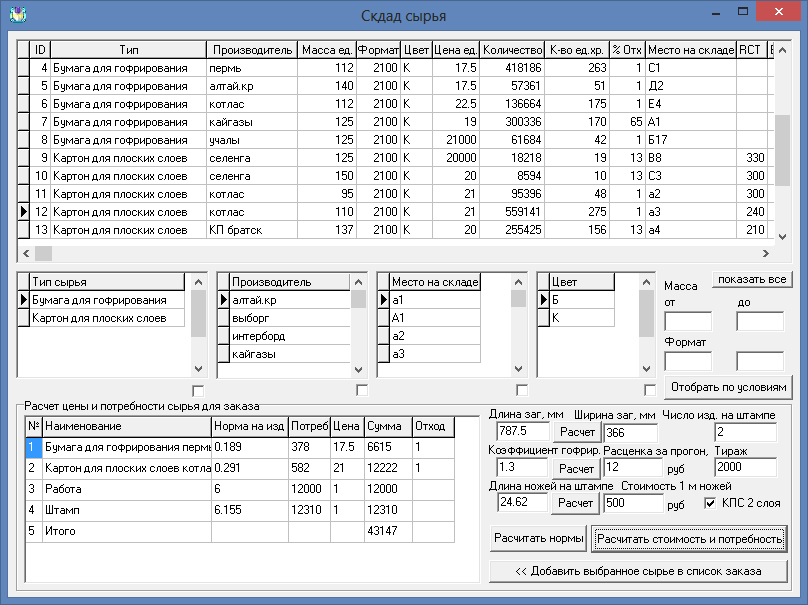Image resolution: width=808 pixels, height=605 pixels.
Task: Click Расчет button next to Коэффициент гофрир
Action: (x=576, y=468)
